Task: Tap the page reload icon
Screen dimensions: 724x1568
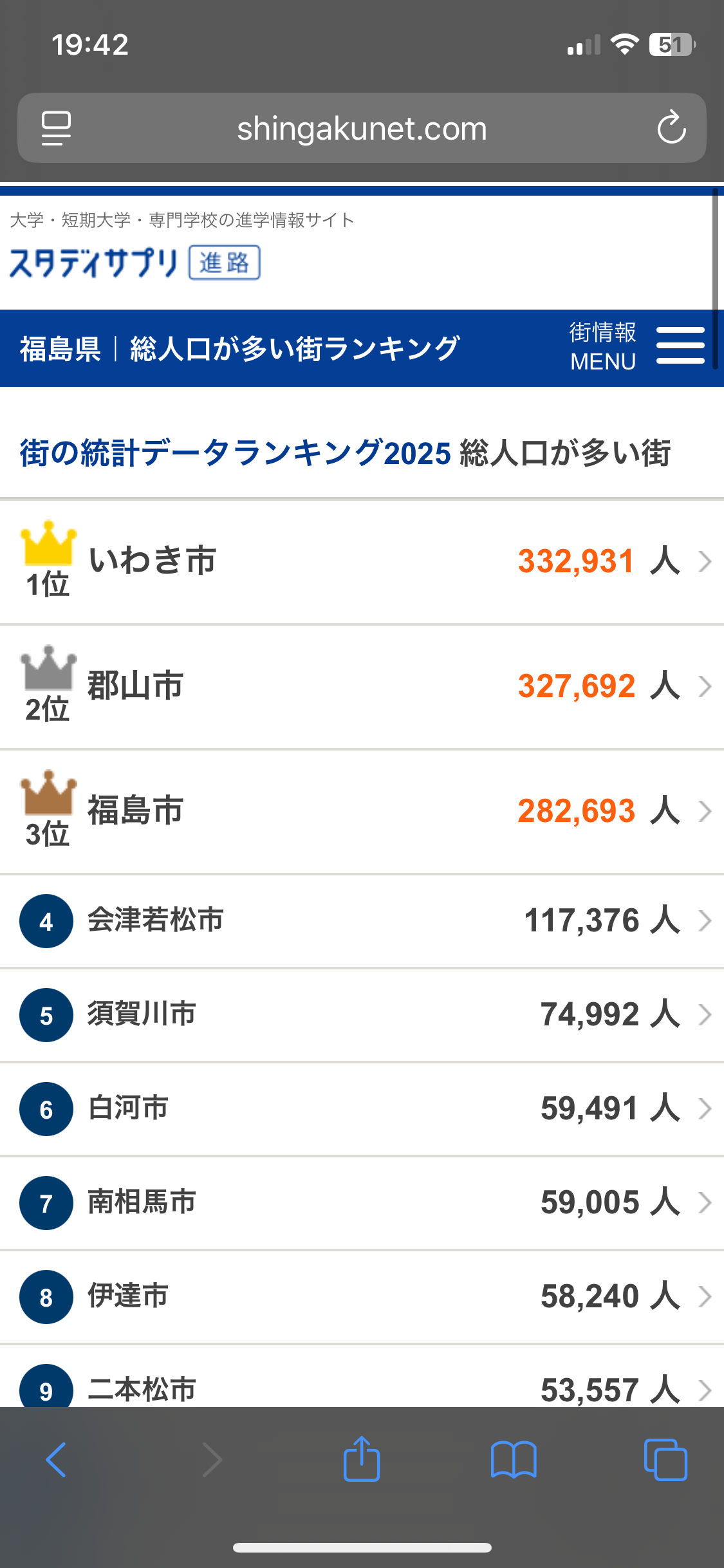Action: 671,127
